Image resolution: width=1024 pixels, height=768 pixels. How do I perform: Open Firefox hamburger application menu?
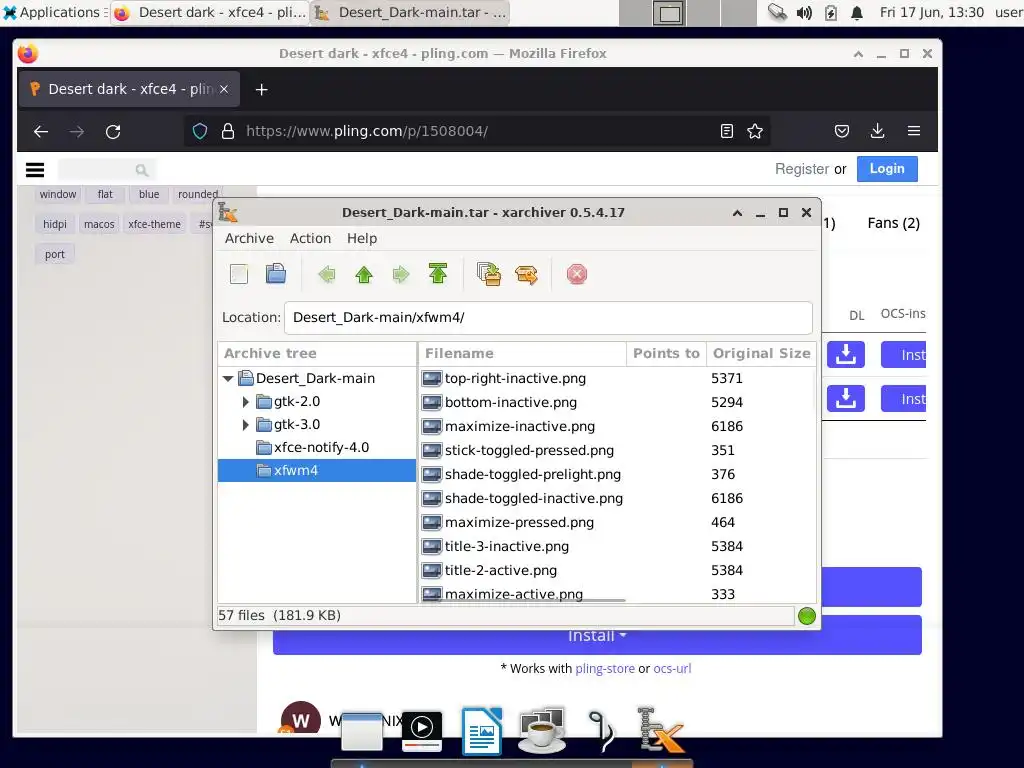(914, 131)
